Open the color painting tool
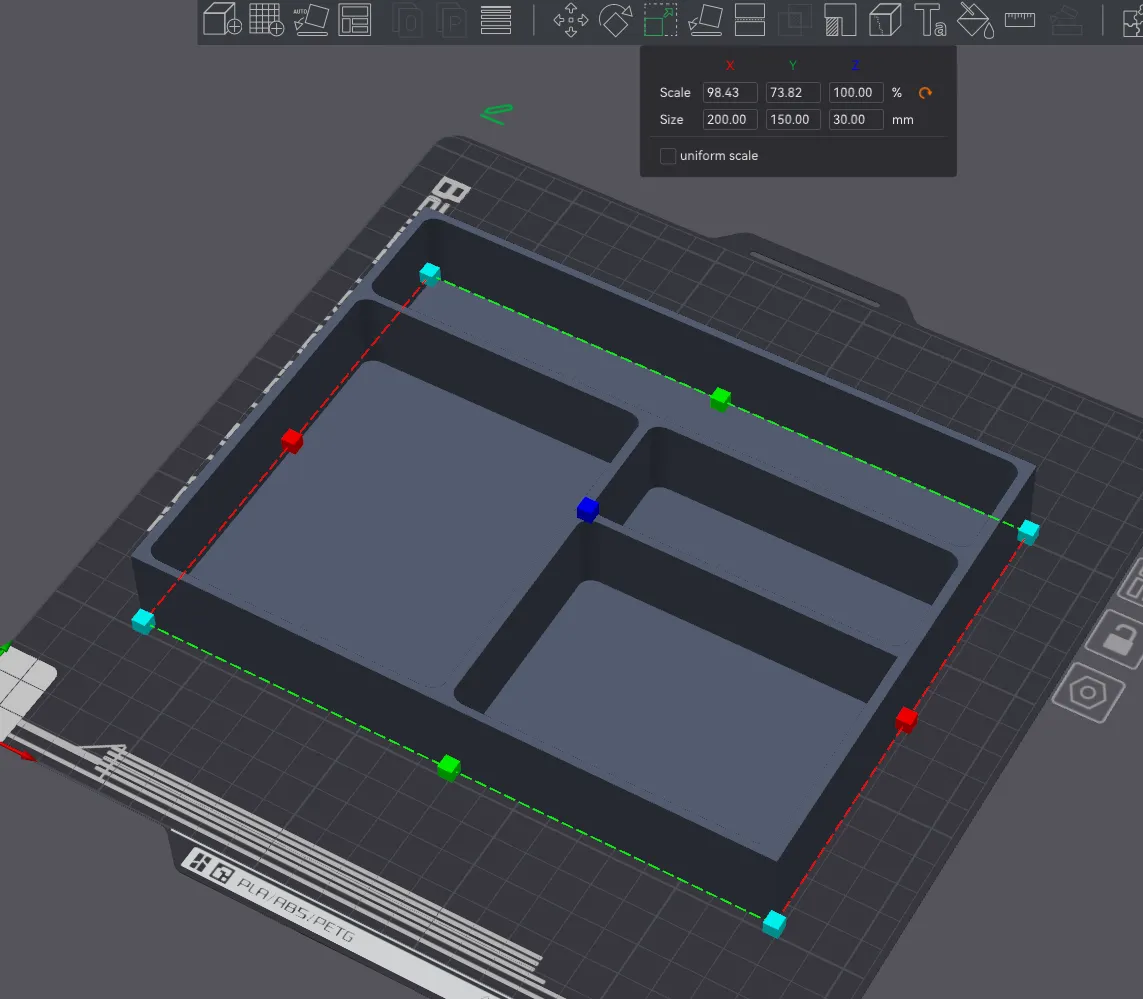The image size is (1143, 999). [974, 20]
